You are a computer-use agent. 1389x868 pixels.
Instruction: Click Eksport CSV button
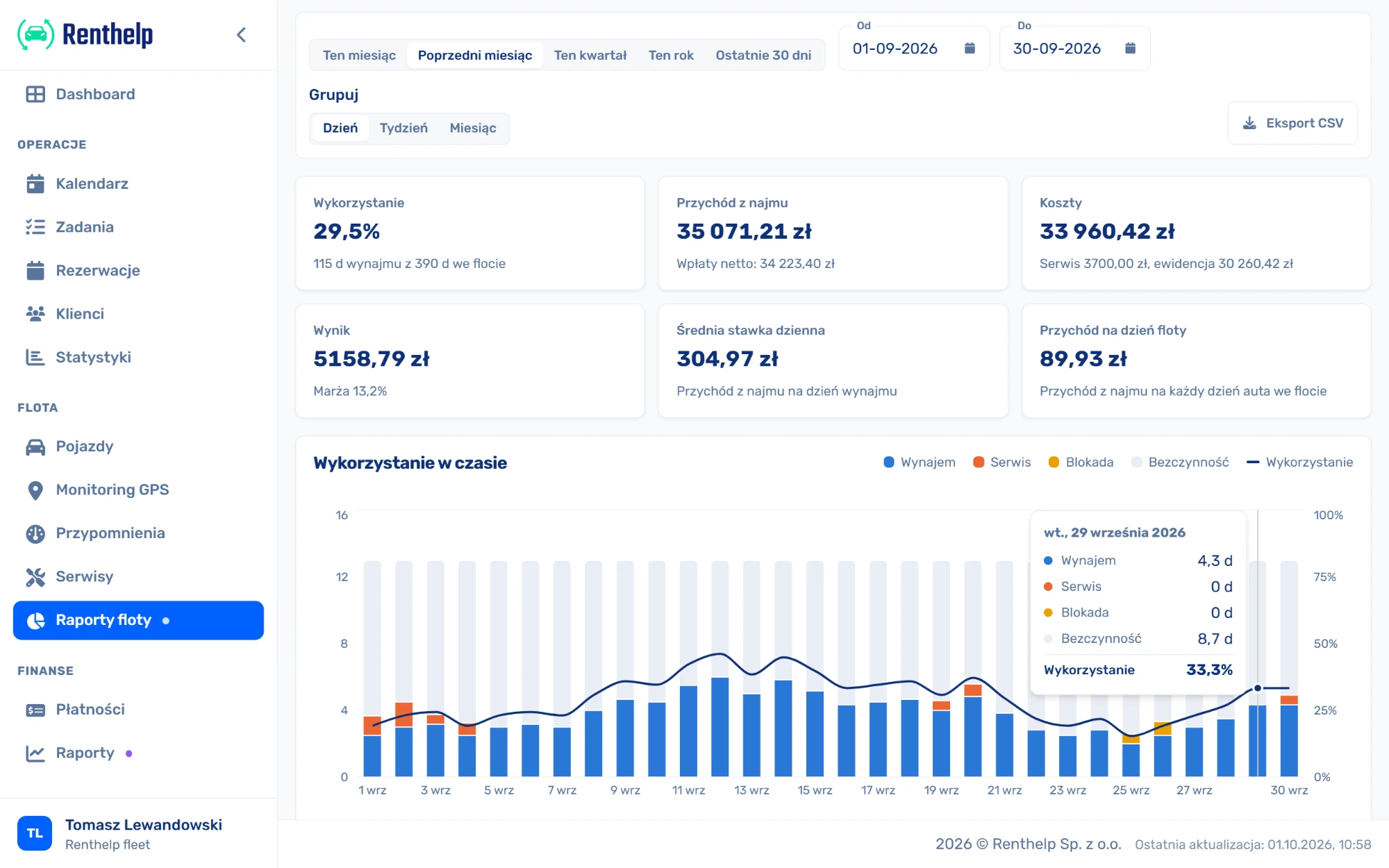[x=1292, y=123]
